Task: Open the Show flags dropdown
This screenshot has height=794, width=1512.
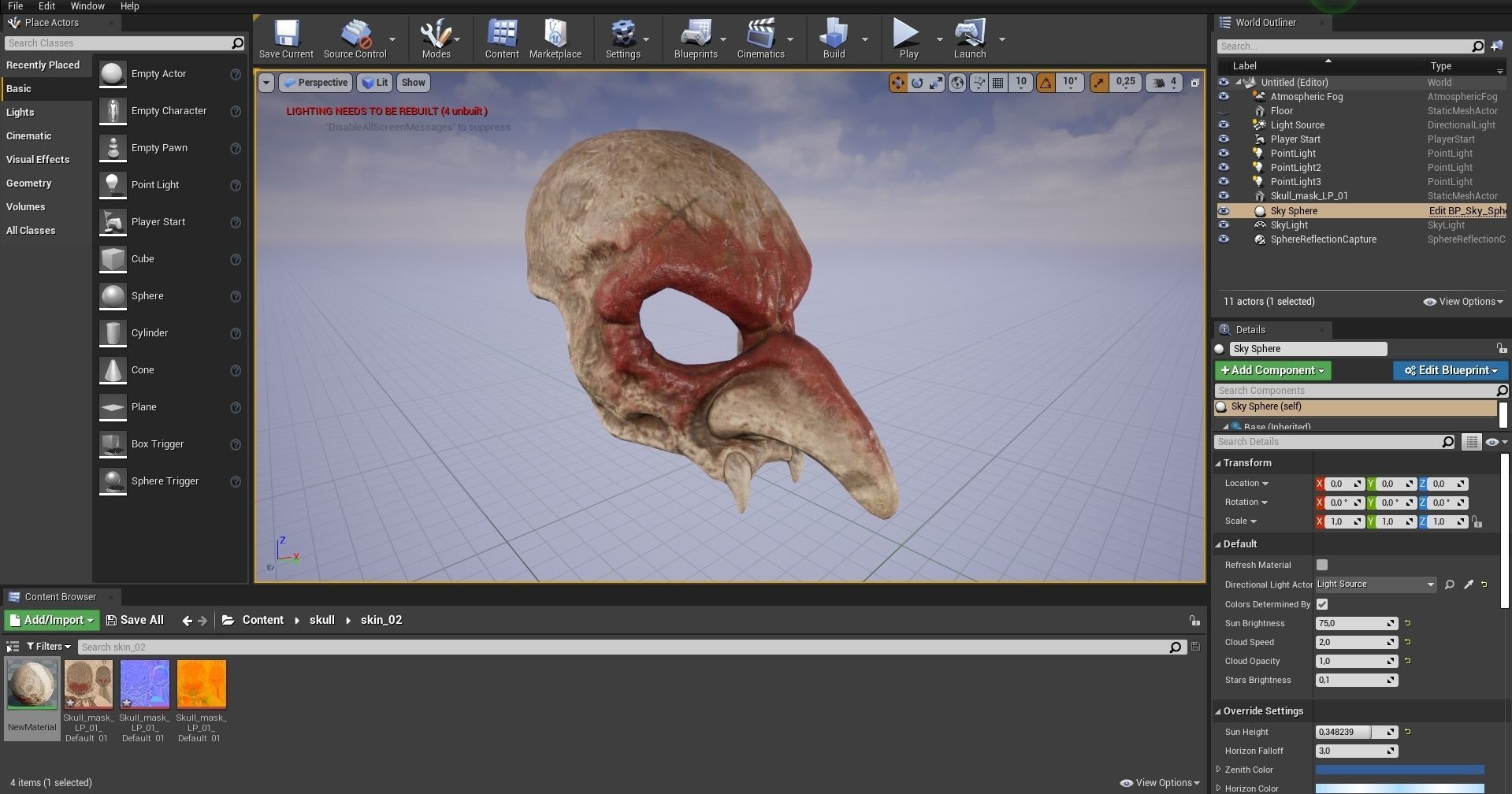Action: 413,83
